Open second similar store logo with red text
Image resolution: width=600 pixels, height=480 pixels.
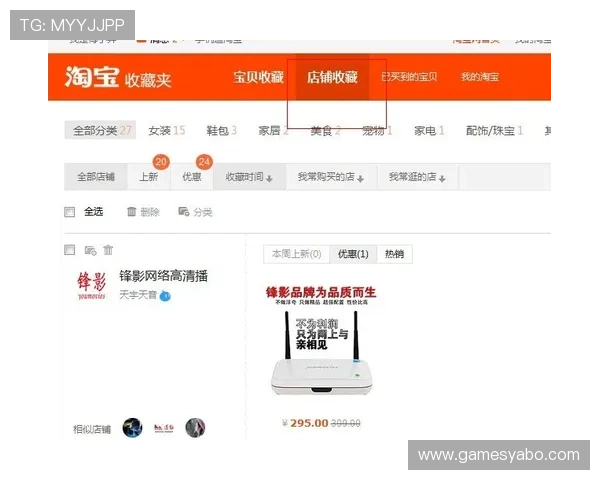tap(164, 428)
